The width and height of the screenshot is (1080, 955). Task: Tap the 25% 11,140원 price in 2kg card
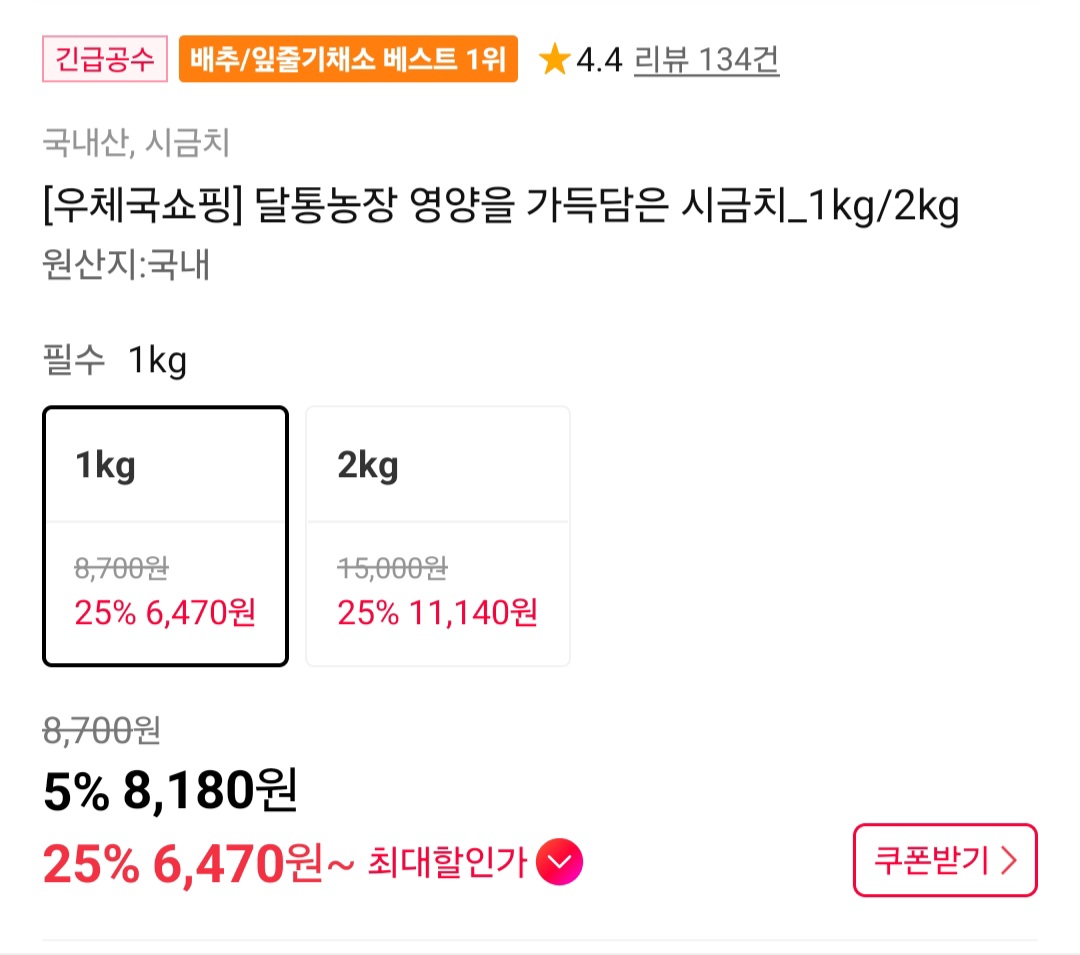tap(437, 612)
